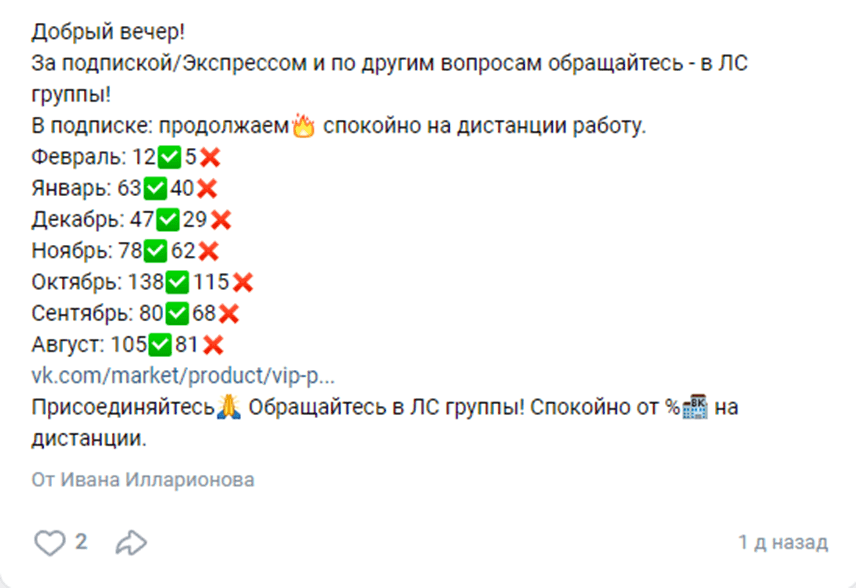Open the vk.com/market/product/vip-p... link
The width and height of the screenshot is (856, 588).
[x=183, y=376]
